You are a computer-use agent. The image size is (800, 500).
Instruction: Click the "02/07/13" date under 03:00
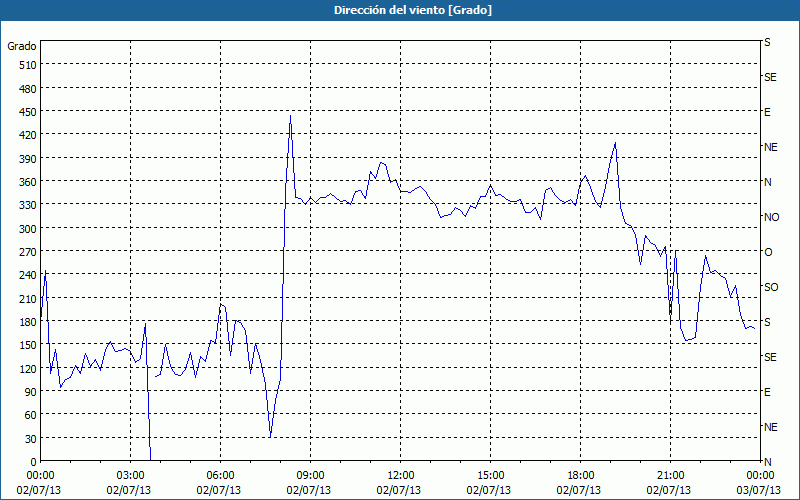coord(129,490)
